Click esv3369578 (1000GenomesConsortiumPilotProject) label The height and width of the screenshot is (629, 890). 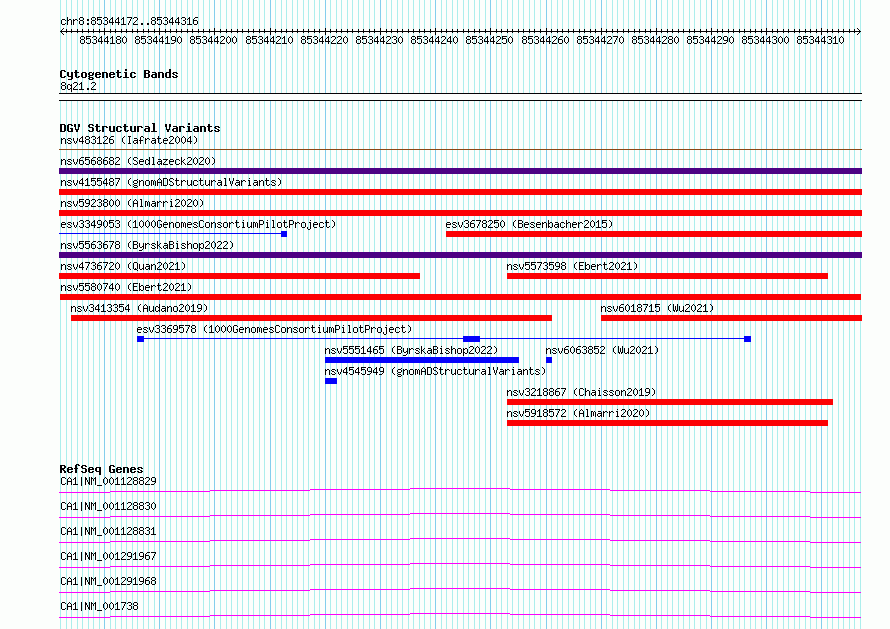(x=274, y=329)
